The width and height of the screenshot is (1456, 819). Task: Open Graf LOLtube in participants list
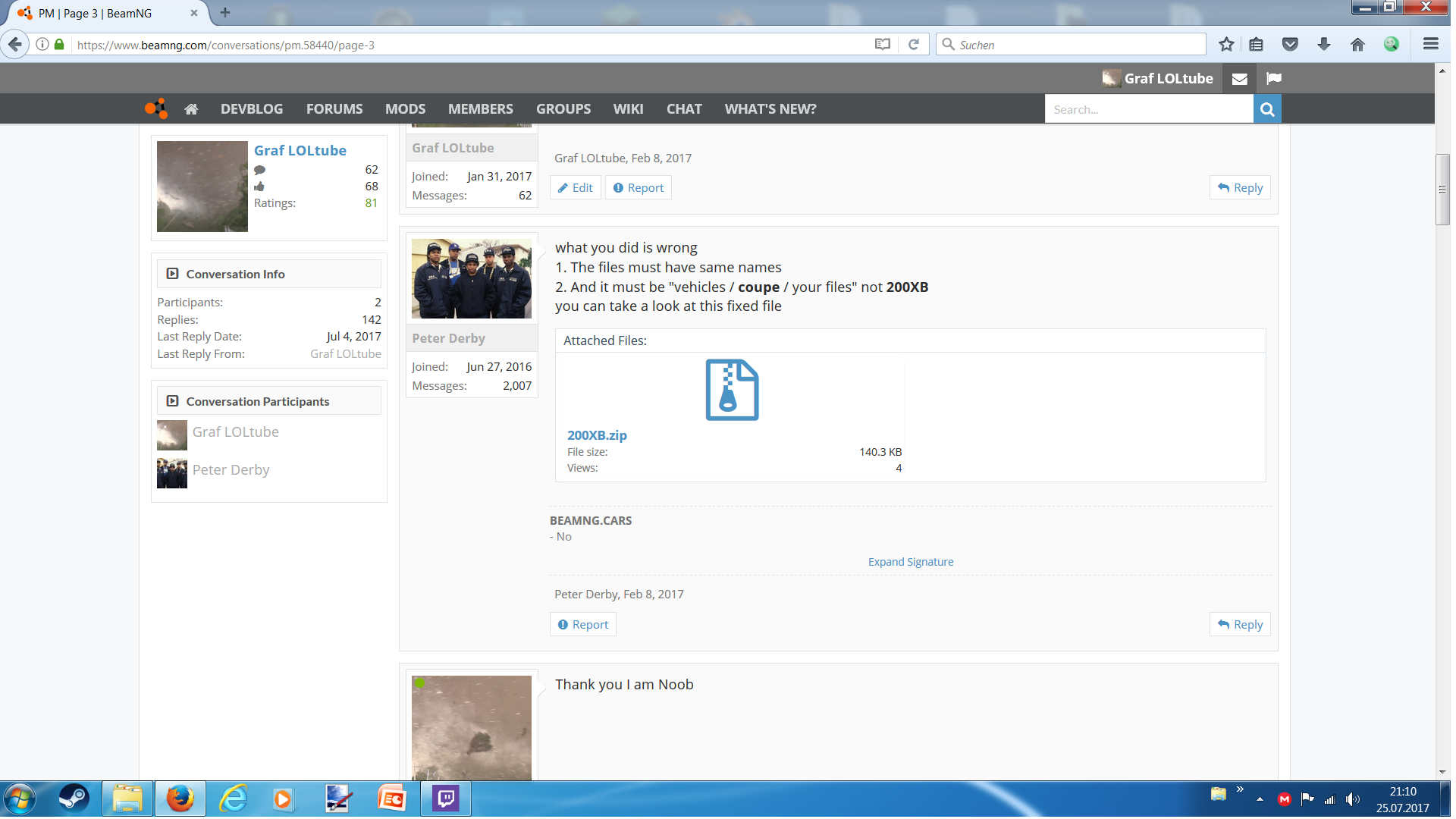235,432
